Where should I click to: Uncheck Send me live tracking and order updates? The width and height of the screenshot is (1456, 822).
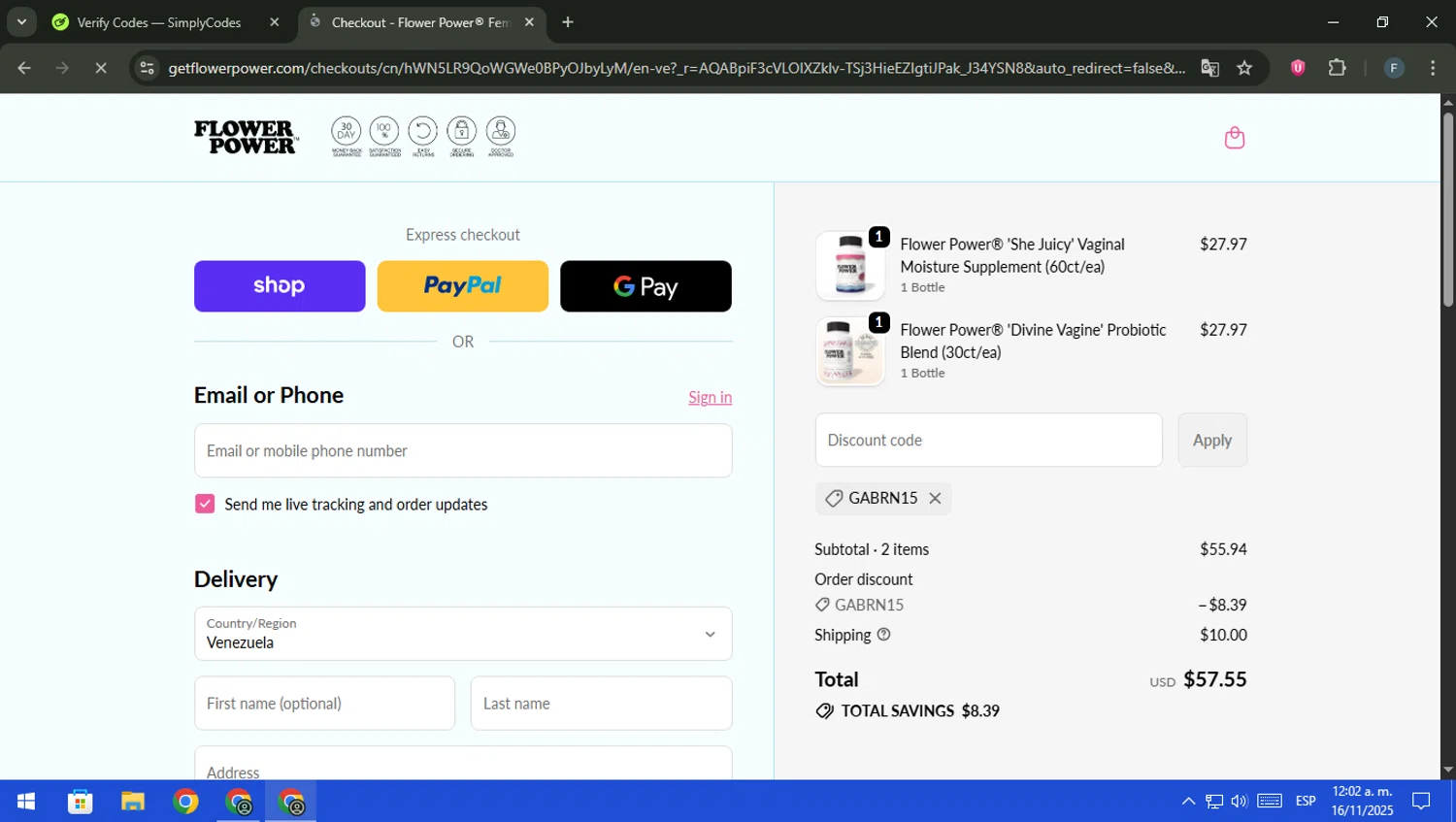205,504
